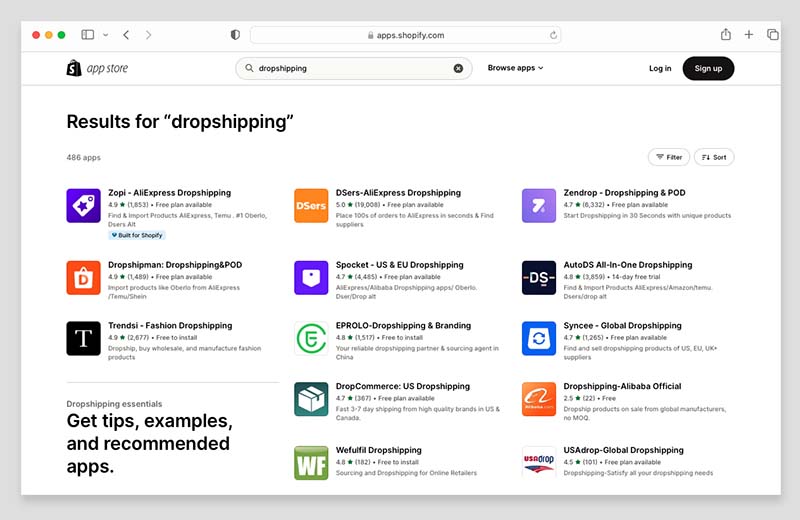The image size is (800, 520).
Task: Go back in browser history
Action: click(x=126, y=35)
